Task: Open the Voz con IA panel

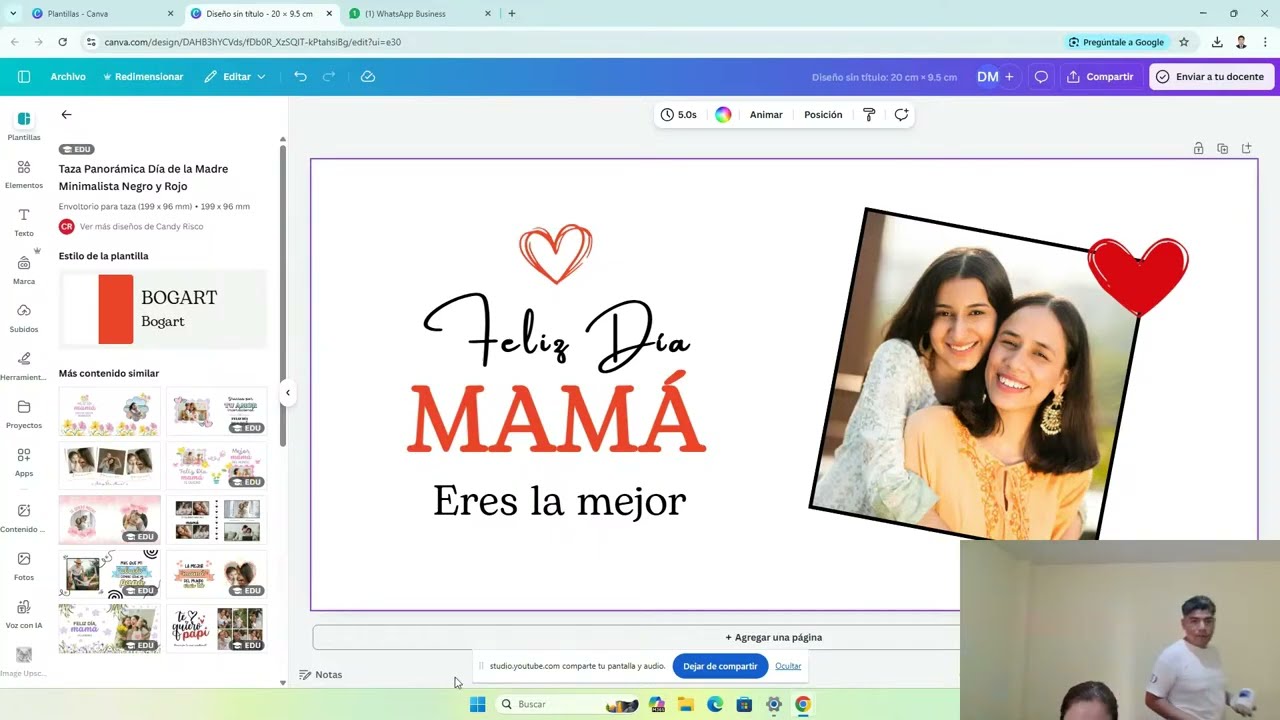Action: click(24, 614)
